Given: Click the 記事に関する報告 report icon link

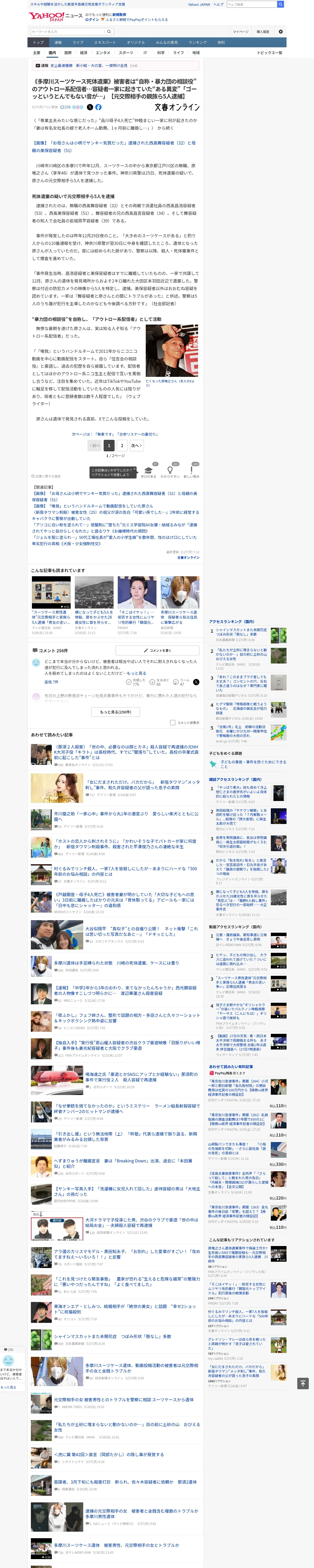Looking at the screenshot, I should (x=46, y=477).
